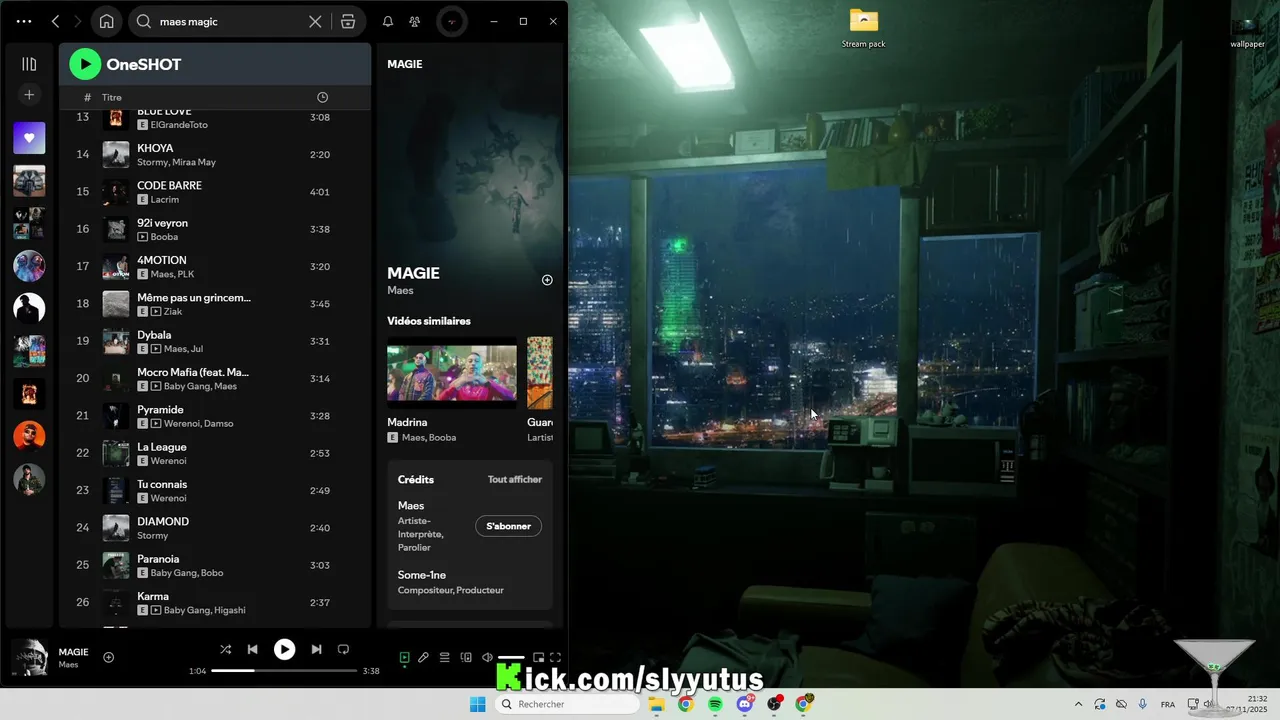Open the Windows Start menu

pos(478,704)
